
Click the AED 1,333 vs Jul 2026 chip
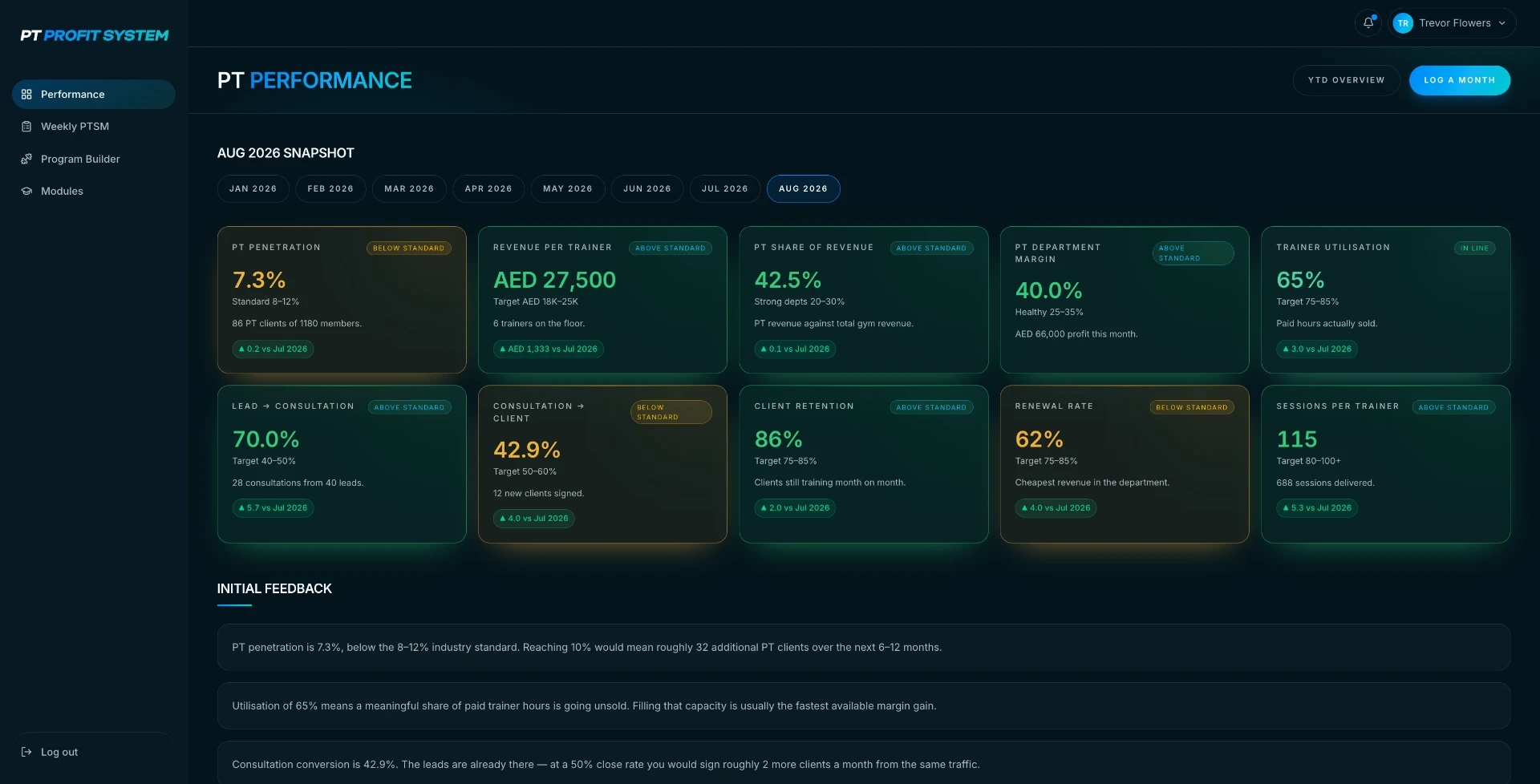pos(549,350)
